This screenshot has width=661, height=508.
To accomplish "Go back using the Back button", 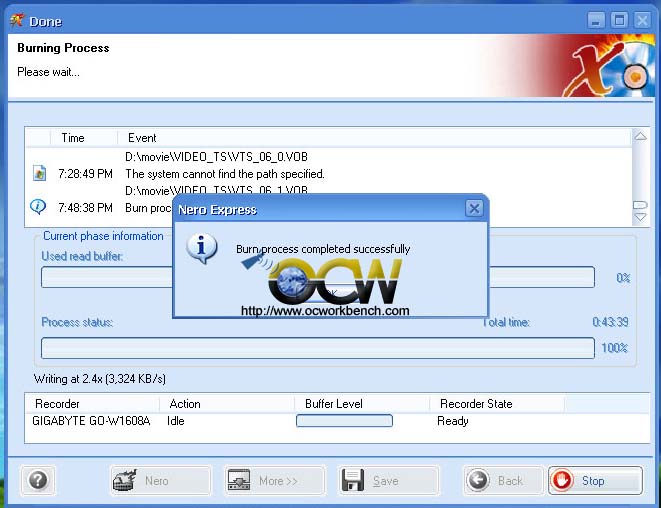I will (x=503, y=480).
